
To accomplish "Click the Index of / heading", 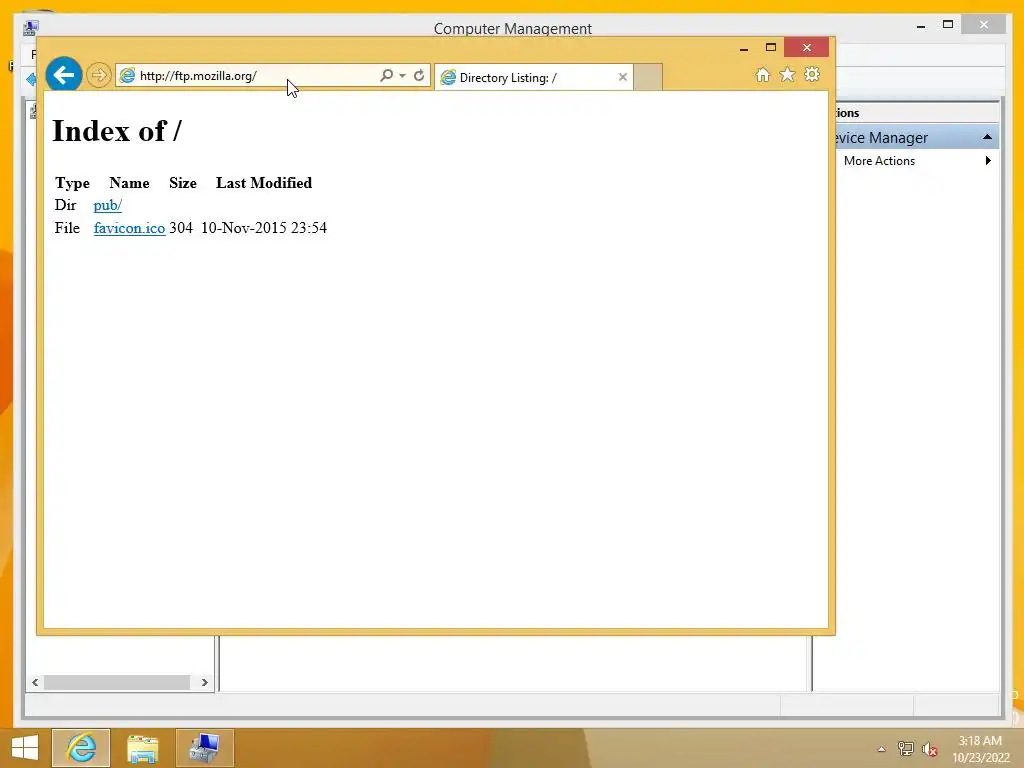I will click(117, 131).
